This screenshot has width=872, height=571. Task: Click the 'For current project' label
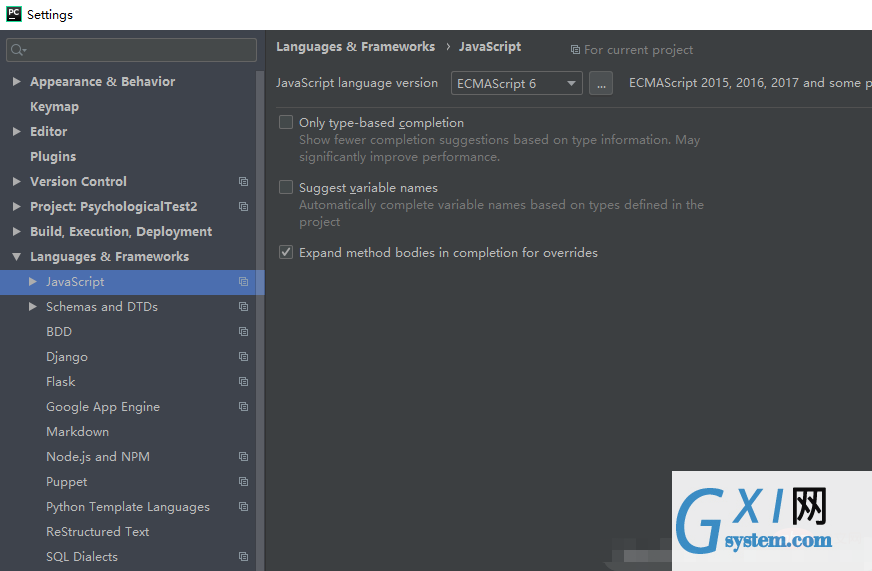[x=638, y=50]
